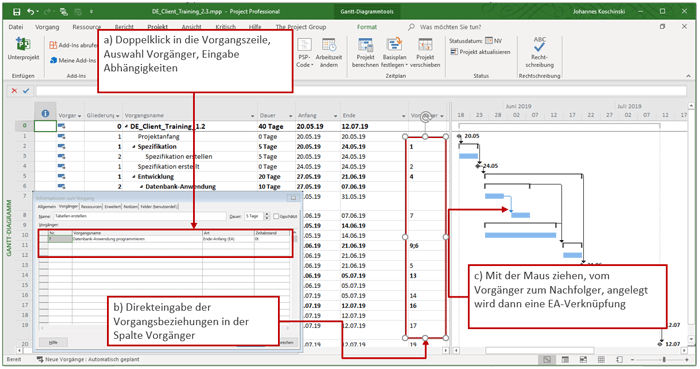This screenshot has height=369, width=700.
Task: Toggle the Geschätzt checkbox in dialog
Action: click(276, 216)
